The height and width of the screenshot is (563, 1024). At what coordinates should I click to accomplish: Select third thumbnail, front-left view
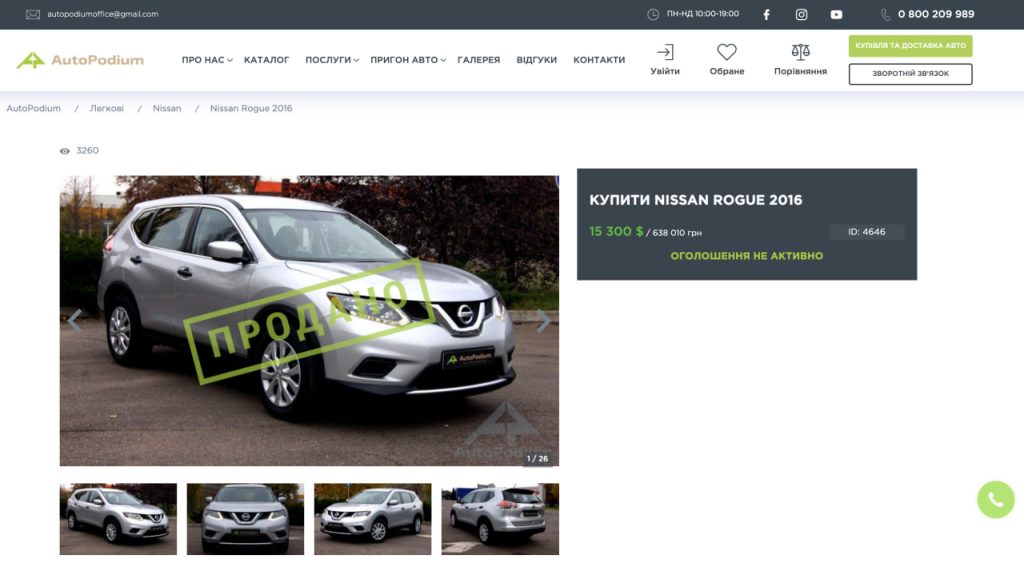pos(373,519)
